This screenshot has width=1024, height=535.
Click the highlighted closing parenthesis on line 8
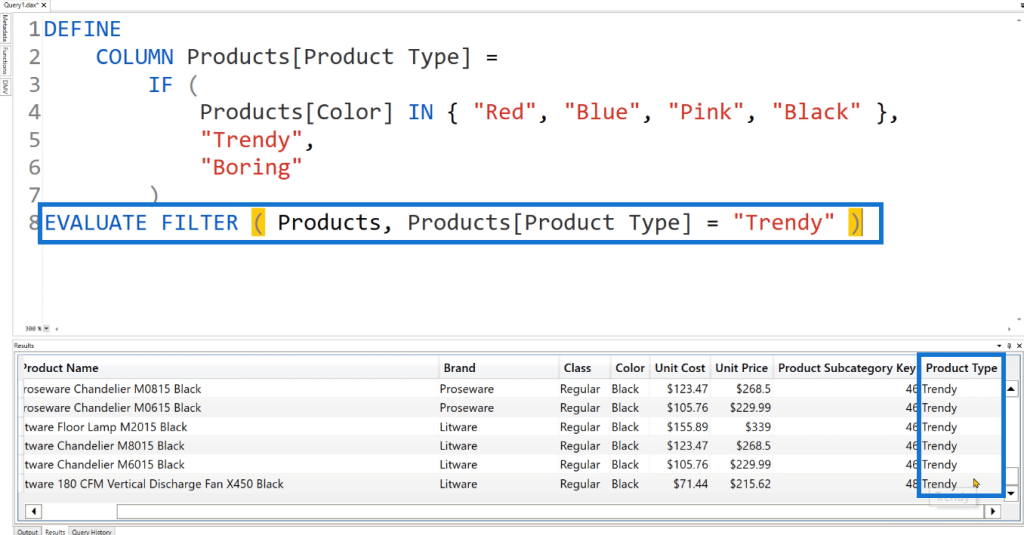coord(855,223)
